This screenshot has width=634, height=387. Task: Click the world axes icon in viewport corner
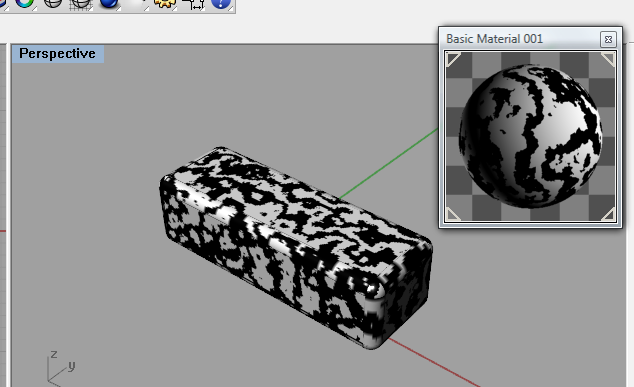point(61,367)
